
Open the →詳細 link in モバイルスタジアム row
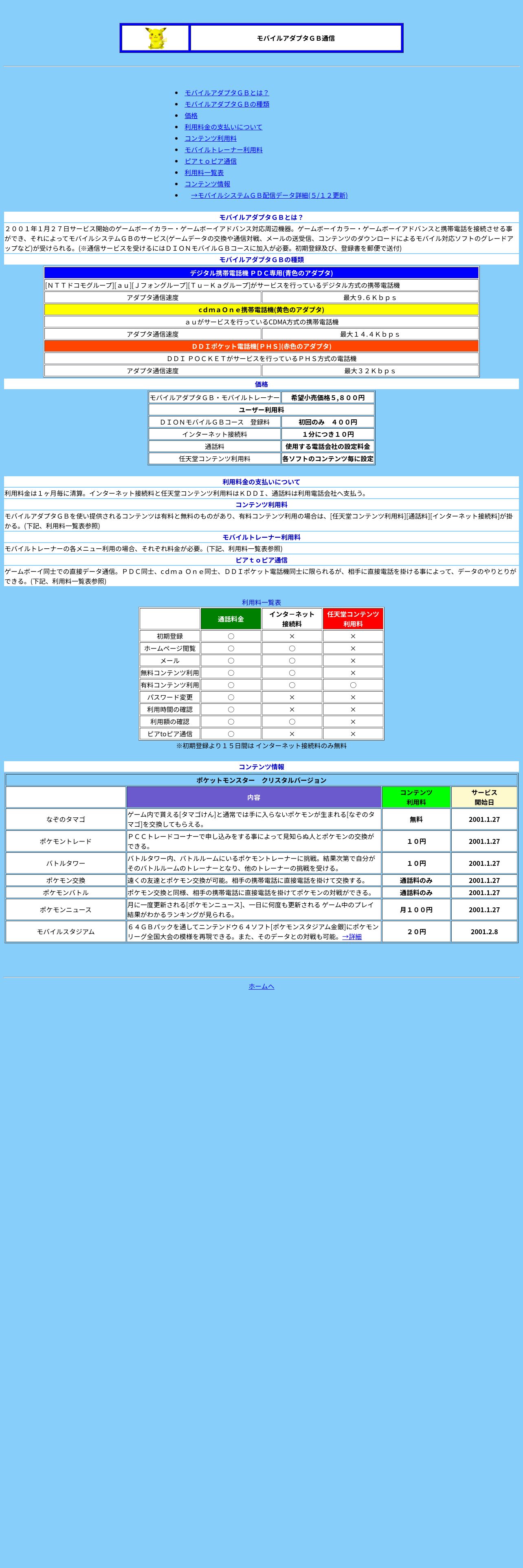click(x=351, y=937)
